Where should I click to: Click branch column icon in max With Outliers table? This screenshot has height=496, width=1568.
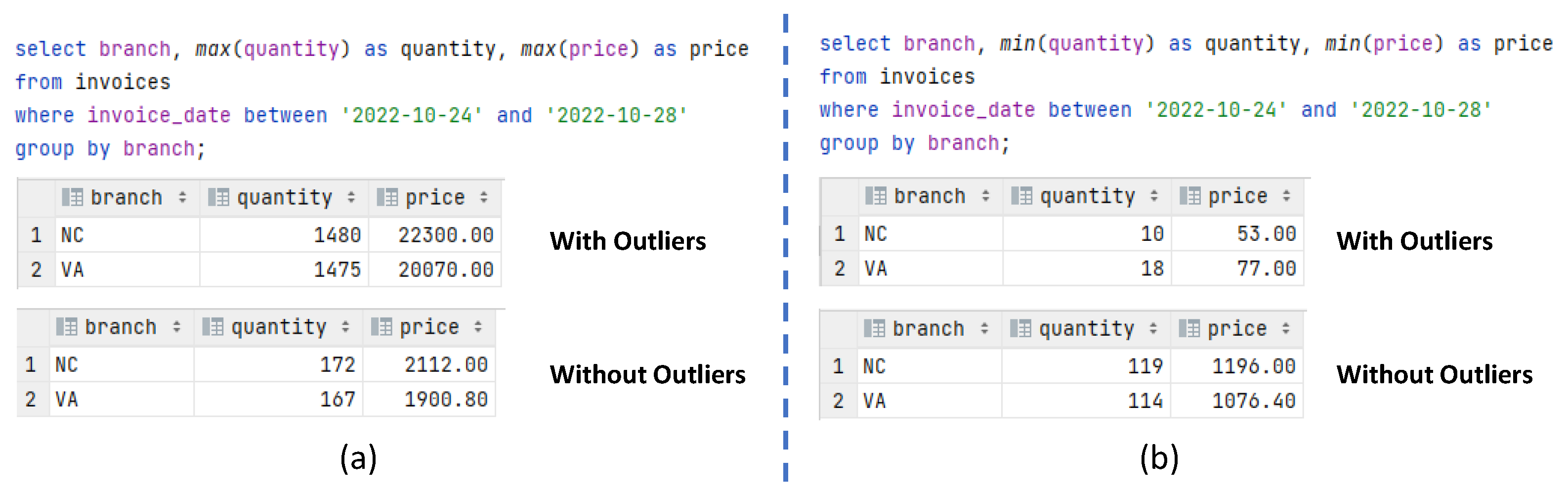(73, 197)
